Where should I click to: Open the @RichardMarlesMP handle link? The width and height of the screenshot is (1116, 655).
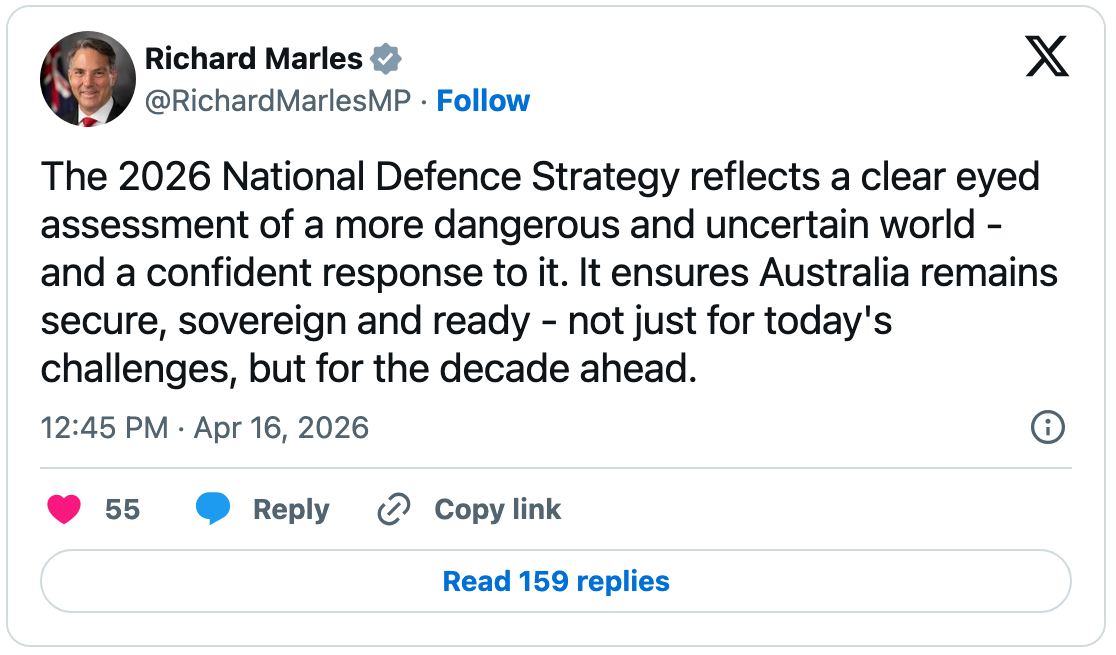tap(278, 101)
